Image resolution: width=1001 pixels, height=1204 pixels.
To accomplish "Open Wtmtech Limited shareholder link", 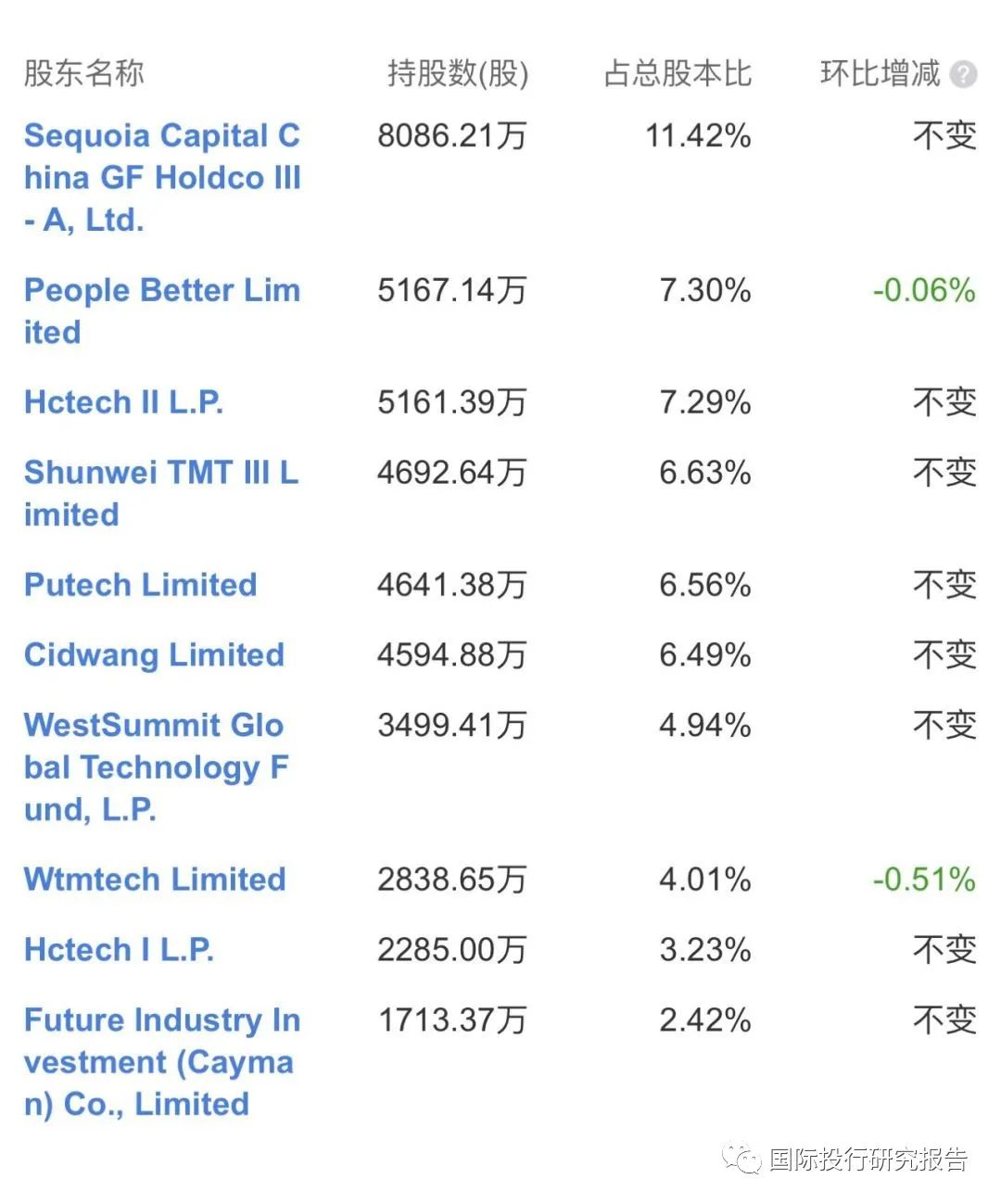I will pos(155,879).
